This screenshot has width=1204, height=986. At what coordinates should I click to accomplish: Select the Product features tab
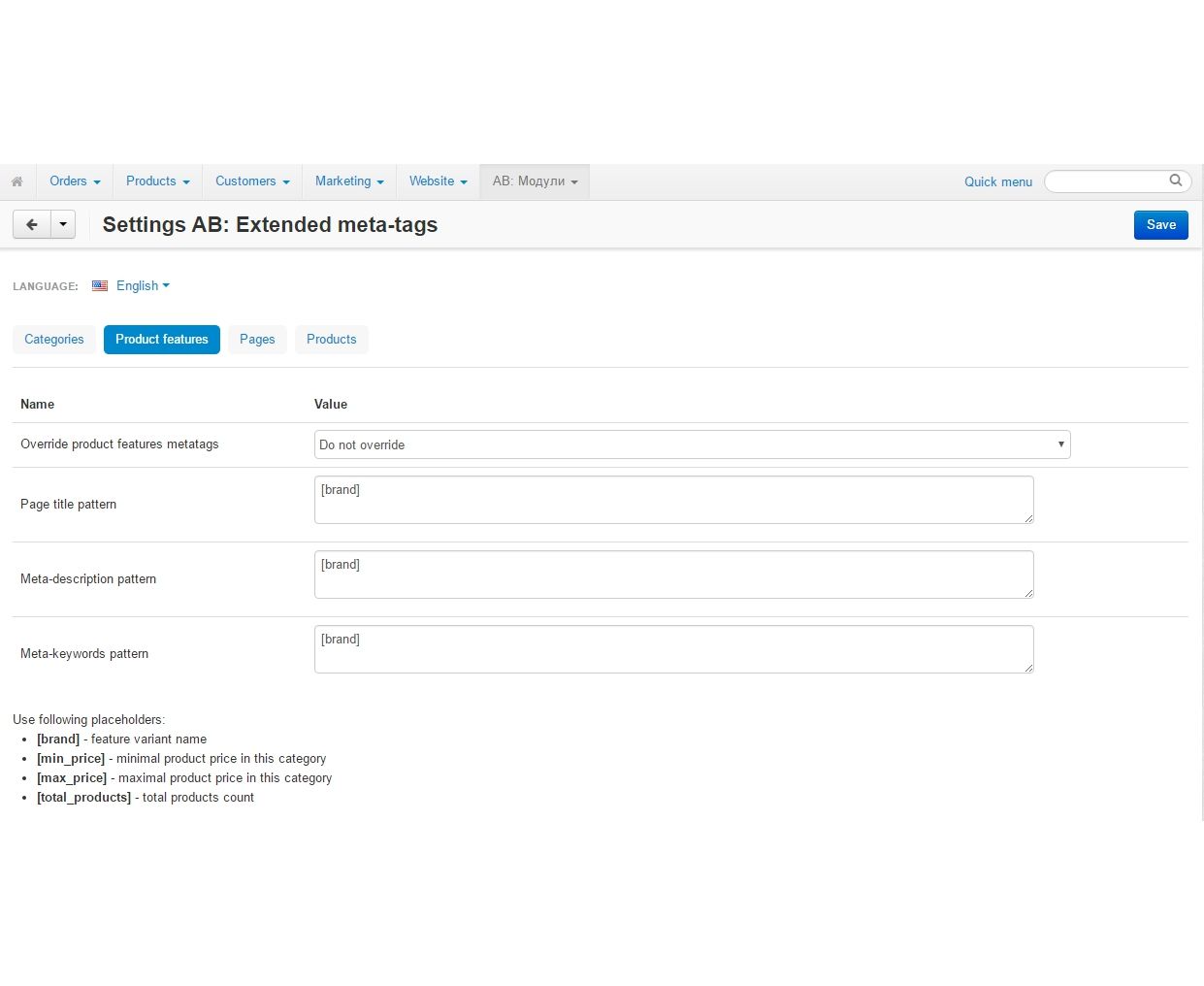tap(162, 340)
